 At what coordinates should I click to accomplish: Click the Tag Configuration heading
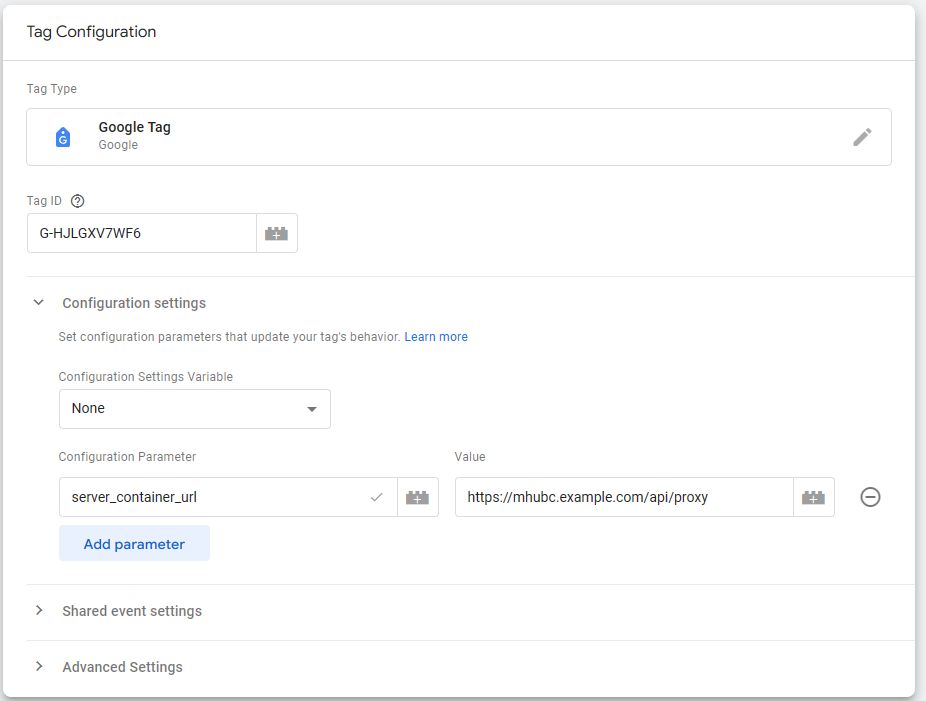pos(92,32)
